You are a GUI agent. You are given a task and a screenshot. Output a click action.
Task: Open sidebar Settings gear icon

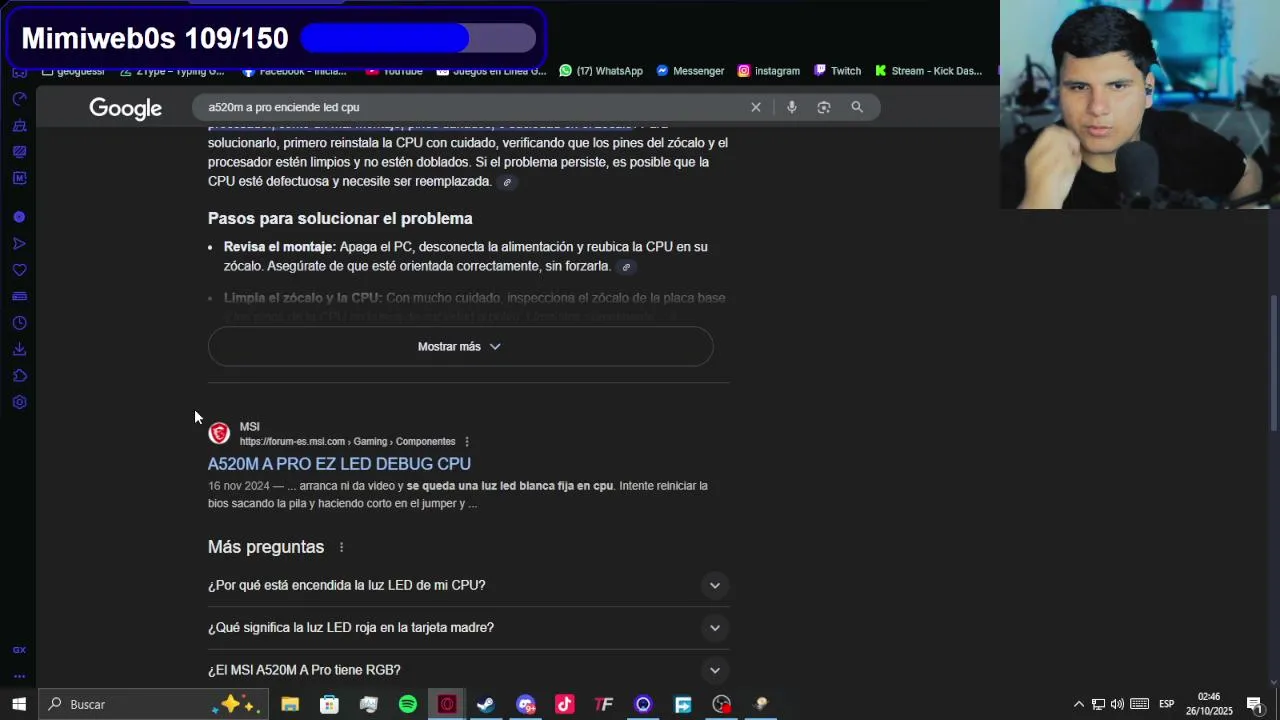(19, 402)
